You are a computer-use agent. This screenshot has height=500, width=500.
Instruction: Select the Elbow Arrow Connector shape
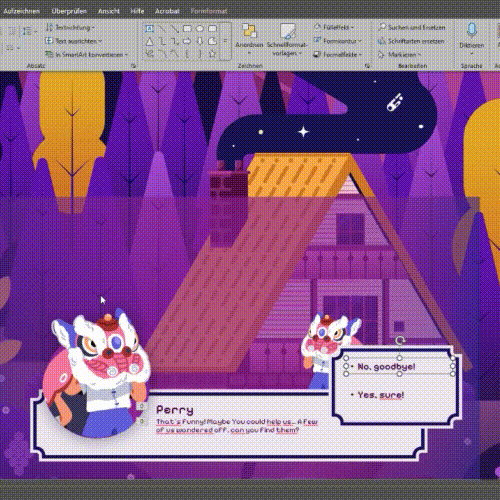(174, 41)
